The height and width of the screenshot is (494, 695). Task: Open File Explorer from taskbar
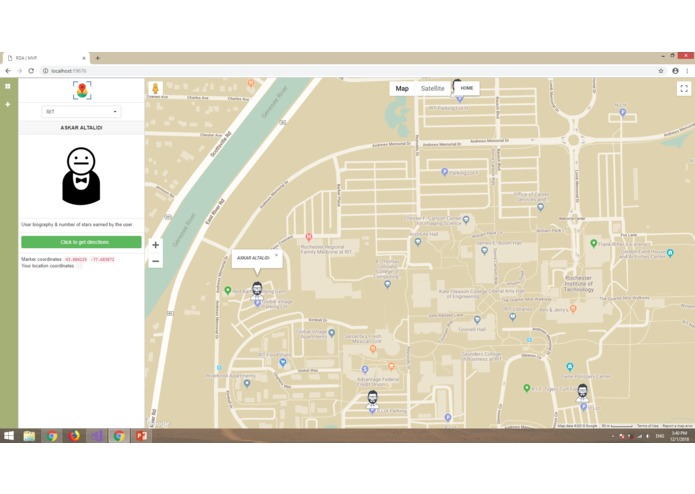[x=29, y=436]
